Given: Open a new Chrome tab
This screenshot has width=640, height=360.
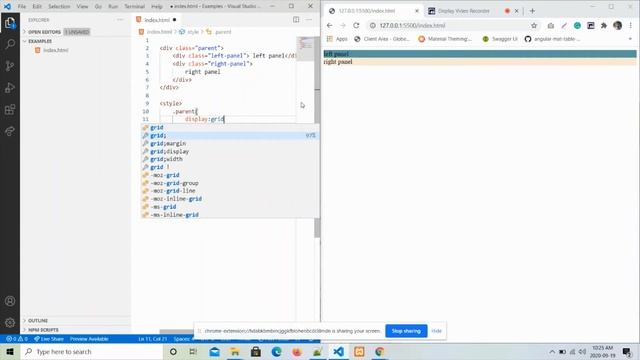Looking at the screenshot, I should coord(532,11).
